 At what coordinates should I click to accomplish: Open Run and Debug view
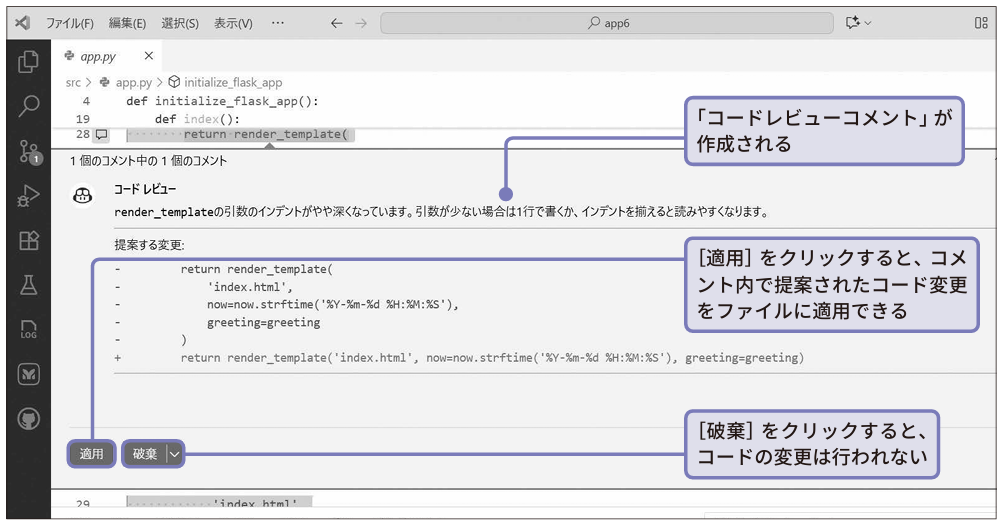[28, 196]
